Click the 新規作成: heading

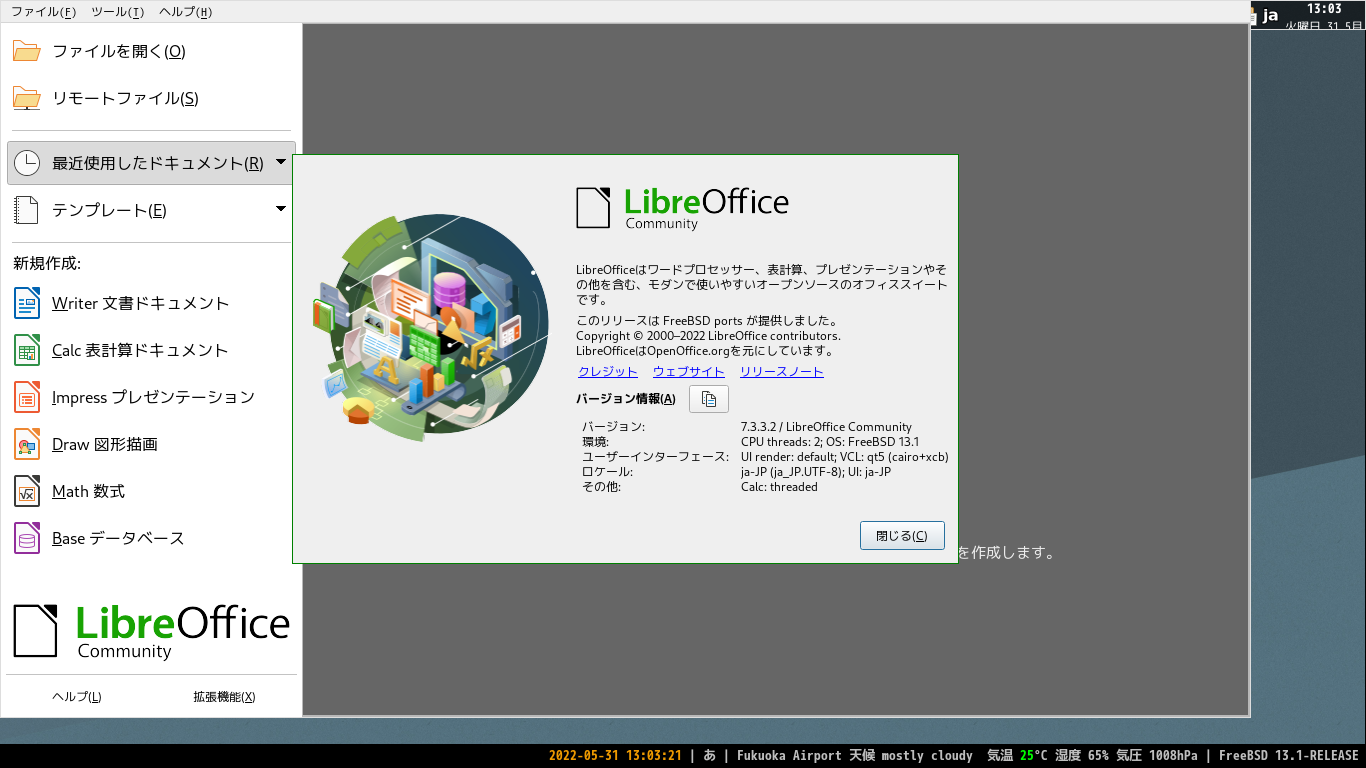click(x=47, y=264)
